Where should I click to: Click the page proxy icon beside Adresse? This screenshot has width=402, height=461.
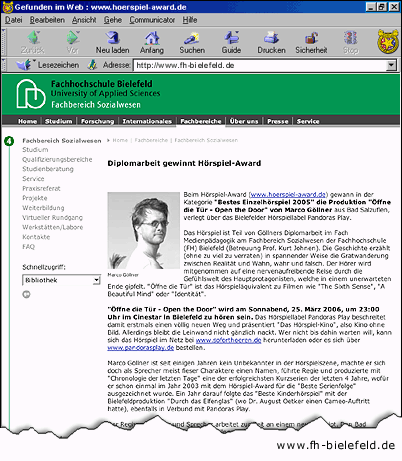92,65
